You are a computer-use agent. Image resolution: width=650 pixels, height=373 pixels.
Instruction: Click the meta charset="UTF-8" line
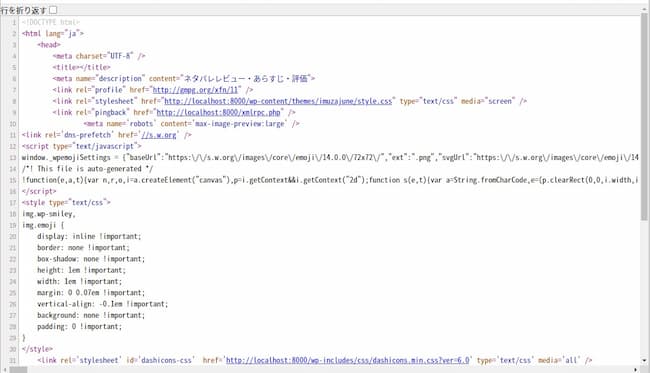click(99, 56)
